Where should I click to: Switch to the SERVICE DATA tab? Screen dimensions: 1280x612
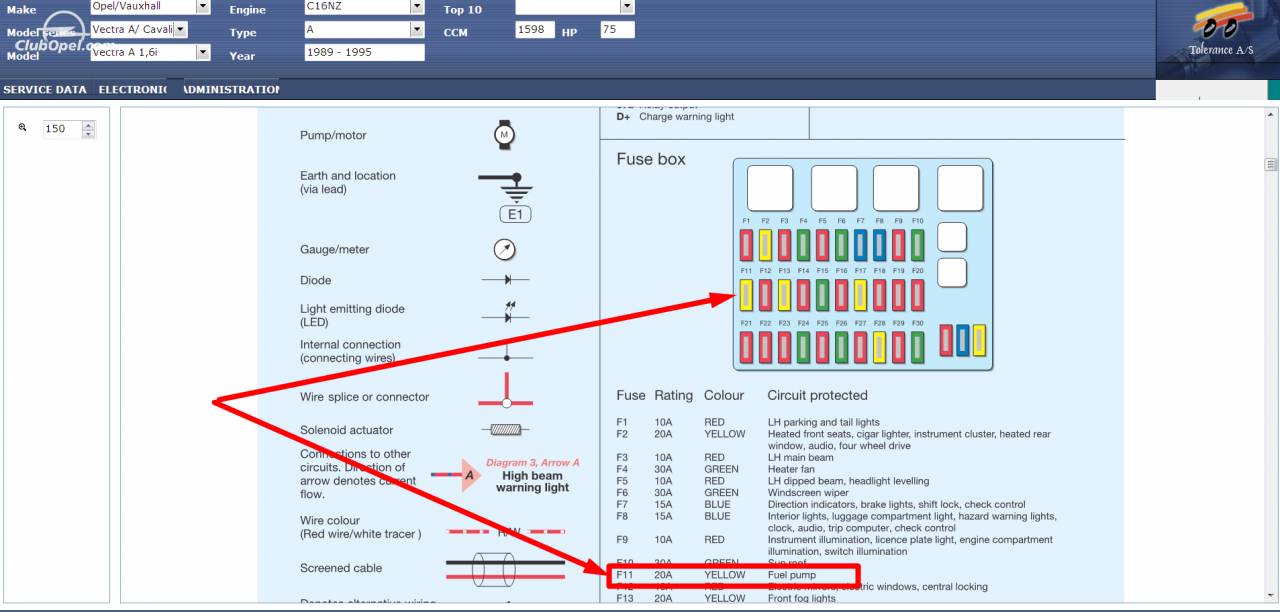click(x=45, y=89)
